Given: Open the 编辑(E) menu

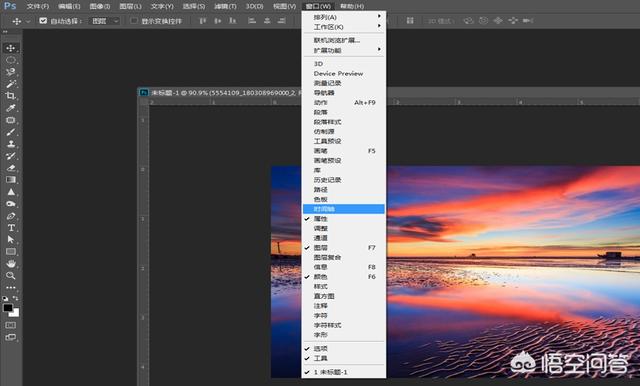Looking at the screenshot, I should 69,6.
